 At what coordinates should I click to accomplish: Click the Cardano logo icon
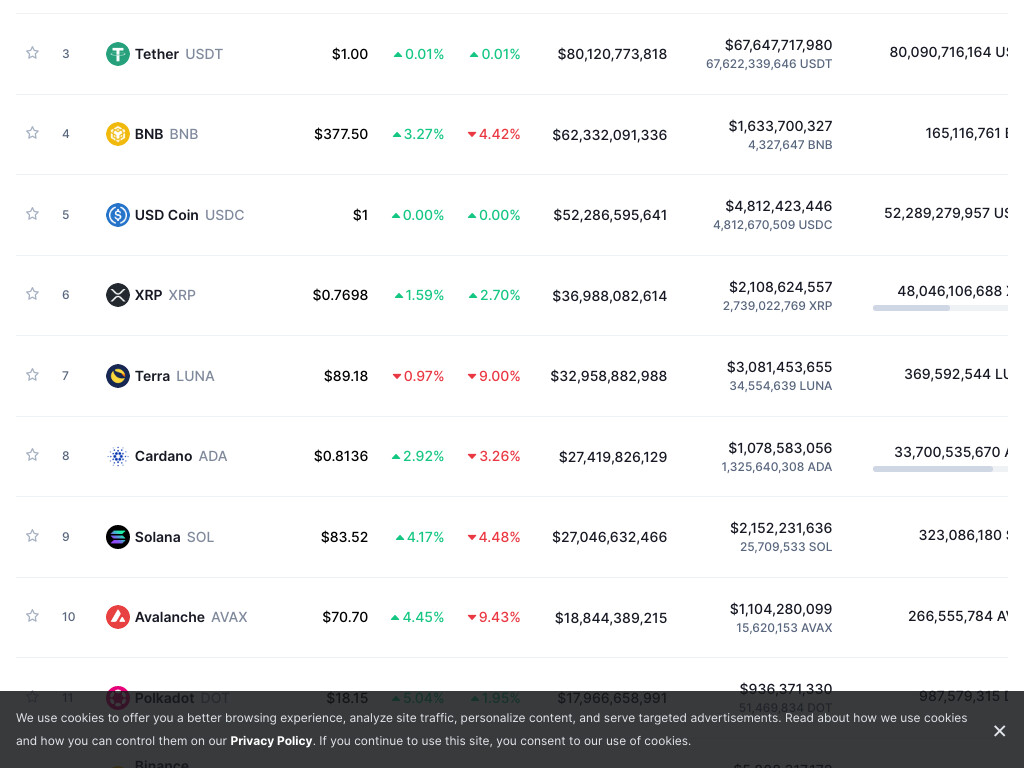pyautogui.click(x=118, y=456)
